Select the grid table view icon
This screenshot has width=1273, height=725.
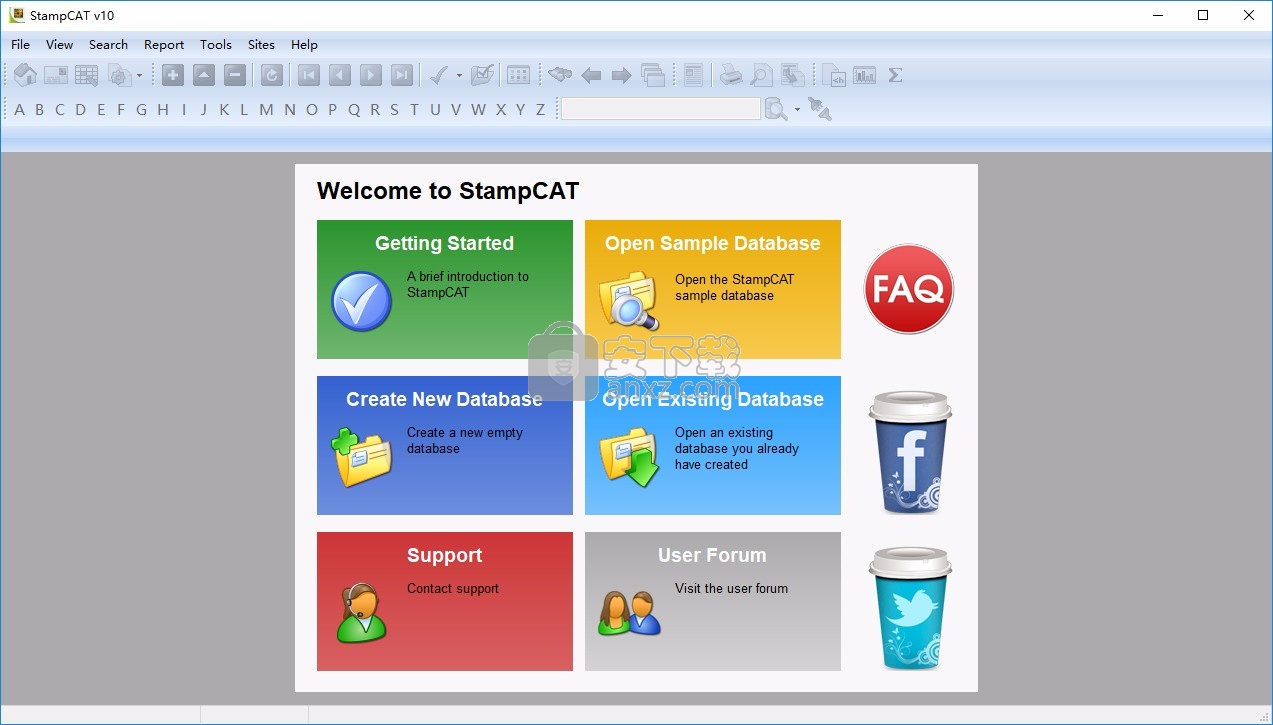coord(87,75)
